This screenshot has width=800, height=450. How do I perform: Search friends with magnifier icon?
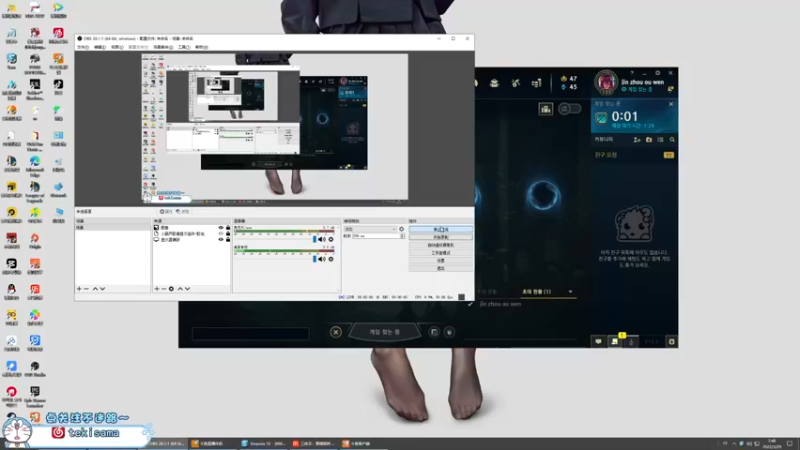[672, 139]
